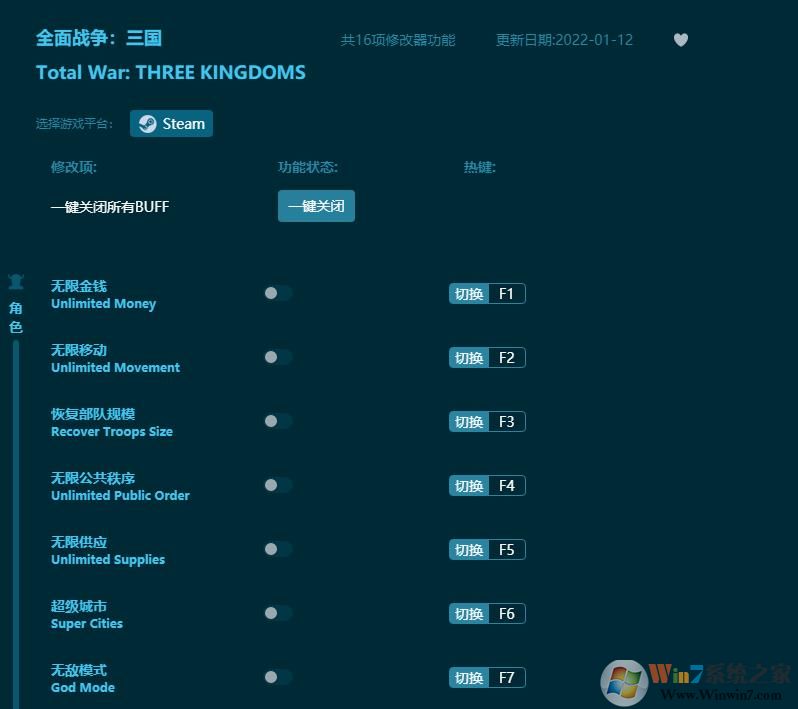
Task: Select the Steam platform button
Action: click(x=171, y=124)
